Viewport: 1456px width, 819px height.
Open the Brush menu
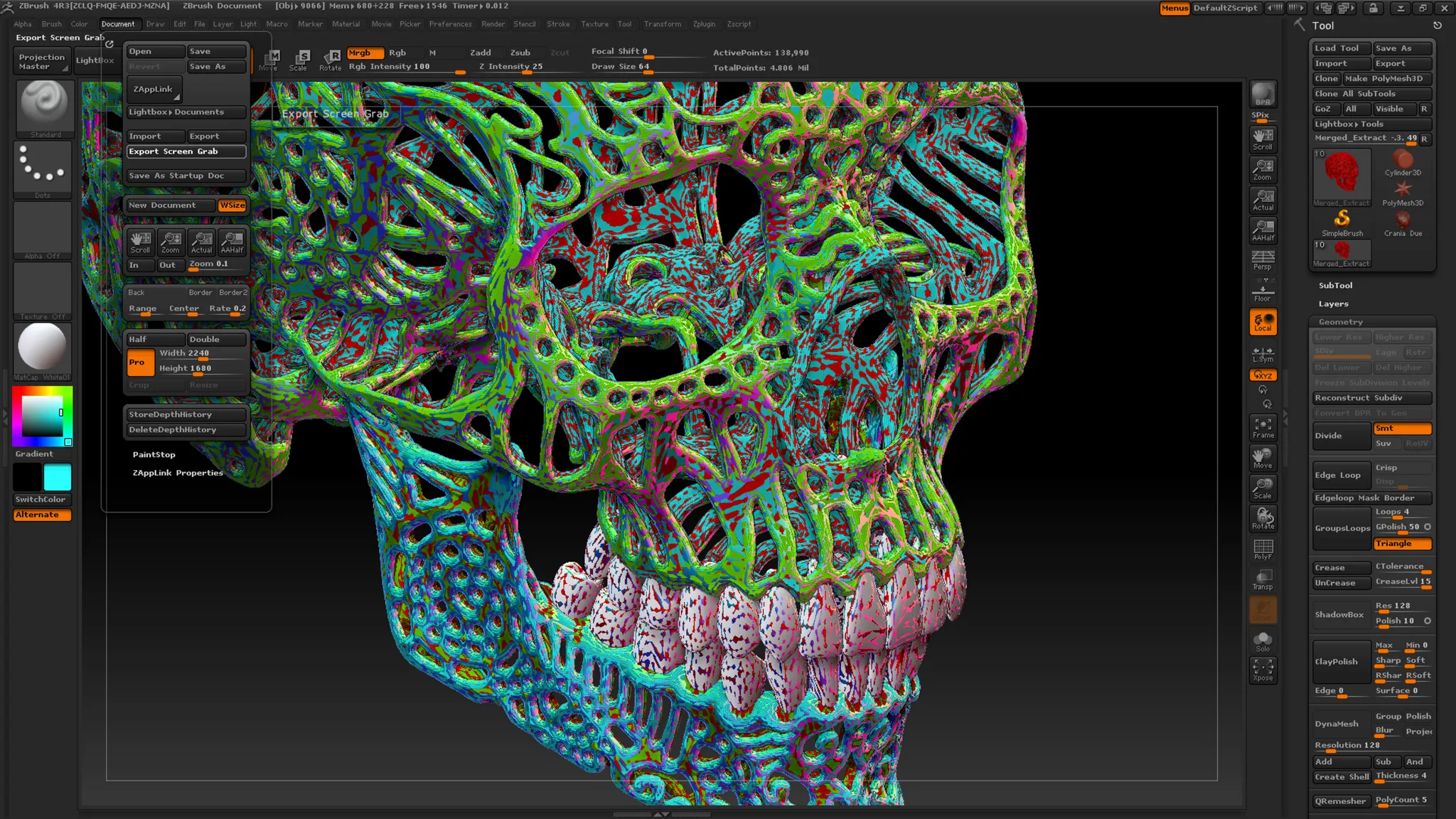coord(52,24)
